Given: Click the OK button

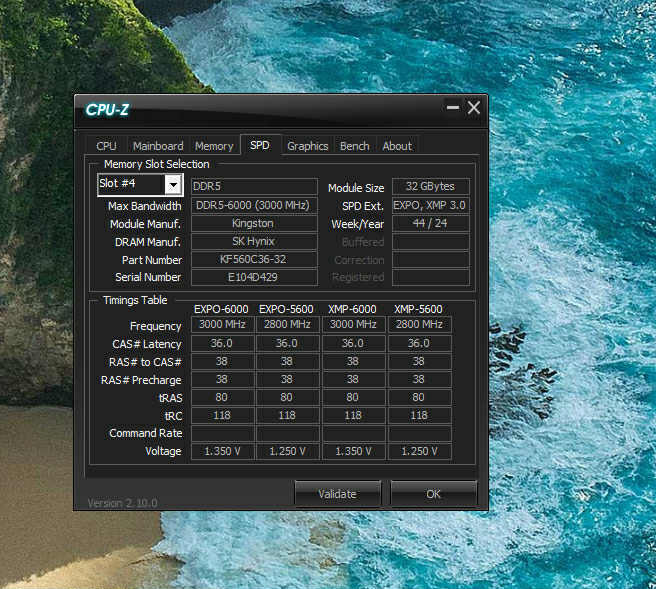Looking at the screenshot, I should coord(433,494).
